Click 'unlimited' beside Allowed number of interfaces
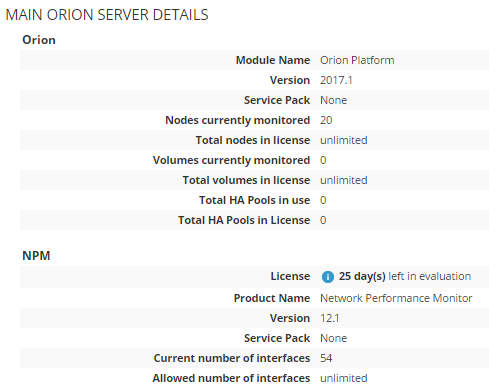Image resolution: width=489 pixels, height=389 pixels. (344, 378)
